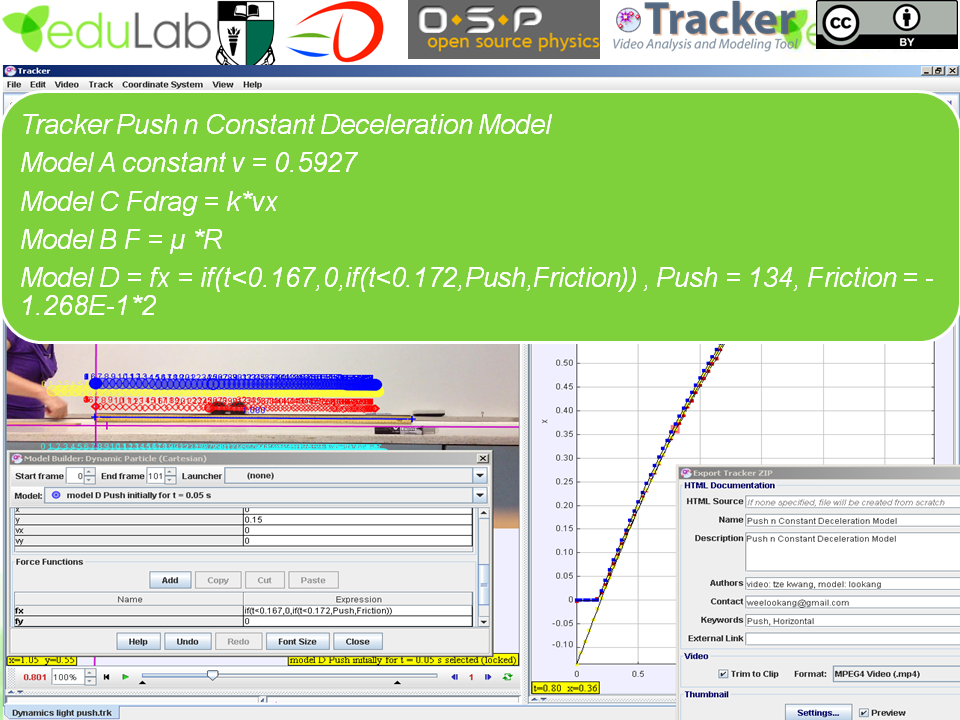The width and height of the screenshot is (960, 720).
Task: Click the Font Size button
Action: (x=297, y=641)
